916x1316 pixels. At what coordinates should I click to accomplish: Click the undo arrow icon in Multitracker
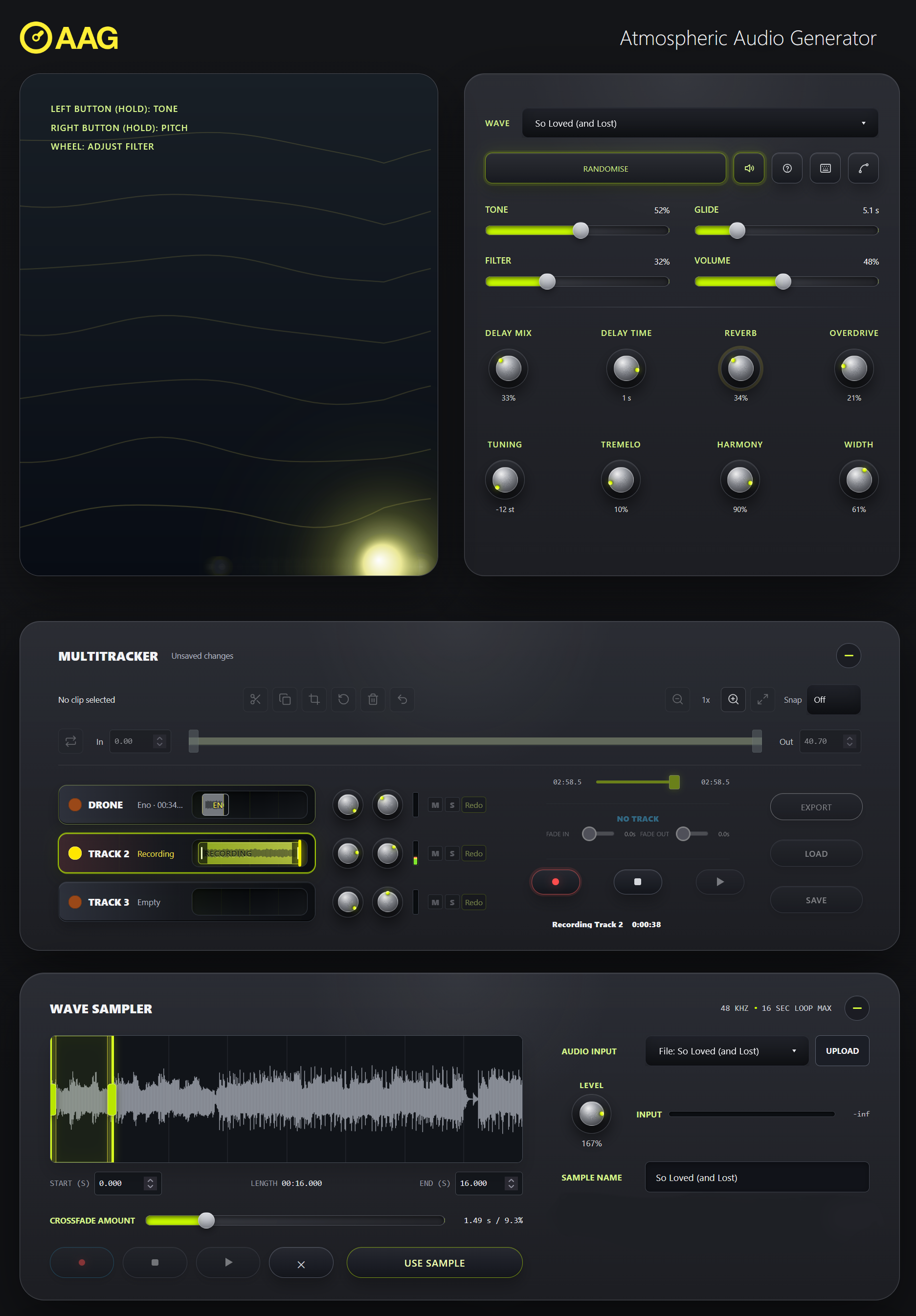(x=402, y=699)
